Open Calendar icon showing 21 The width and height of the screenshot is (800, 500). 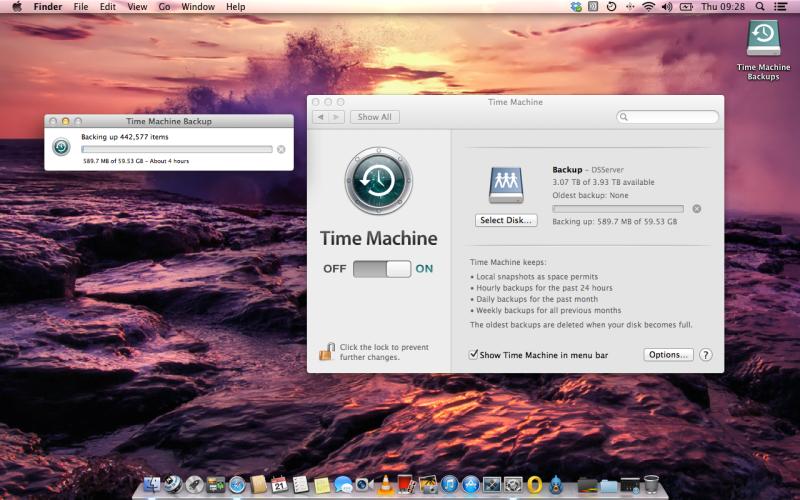280,484
